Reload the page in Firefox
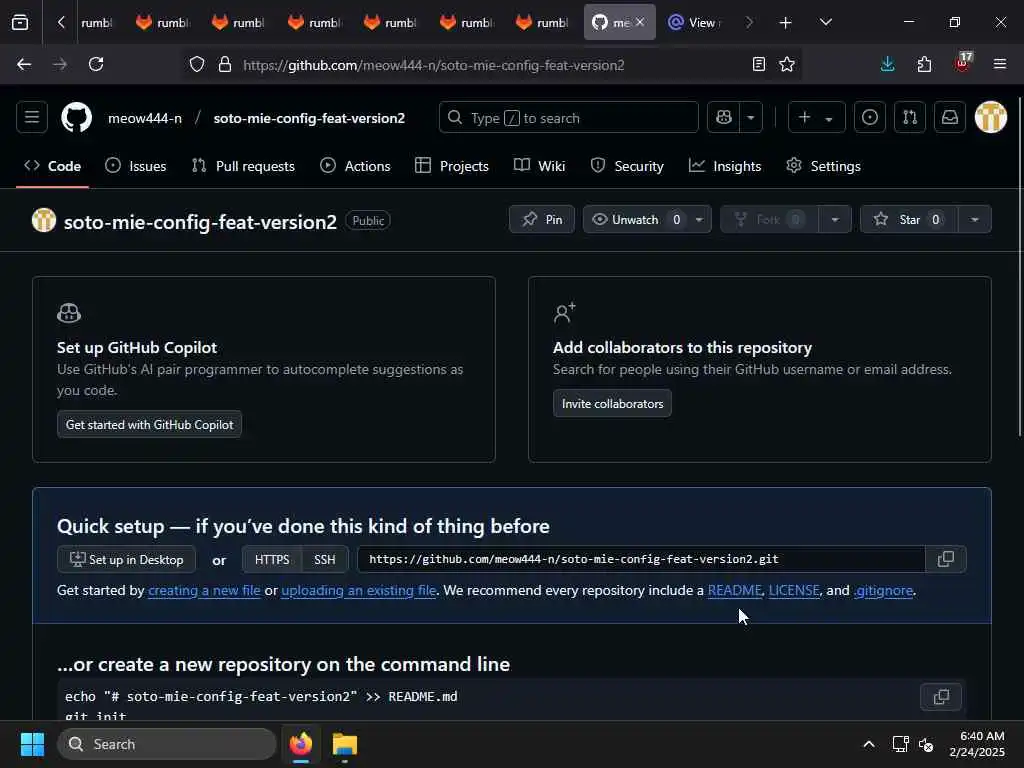Screen dimensions: 1024x768 point(96,64)
